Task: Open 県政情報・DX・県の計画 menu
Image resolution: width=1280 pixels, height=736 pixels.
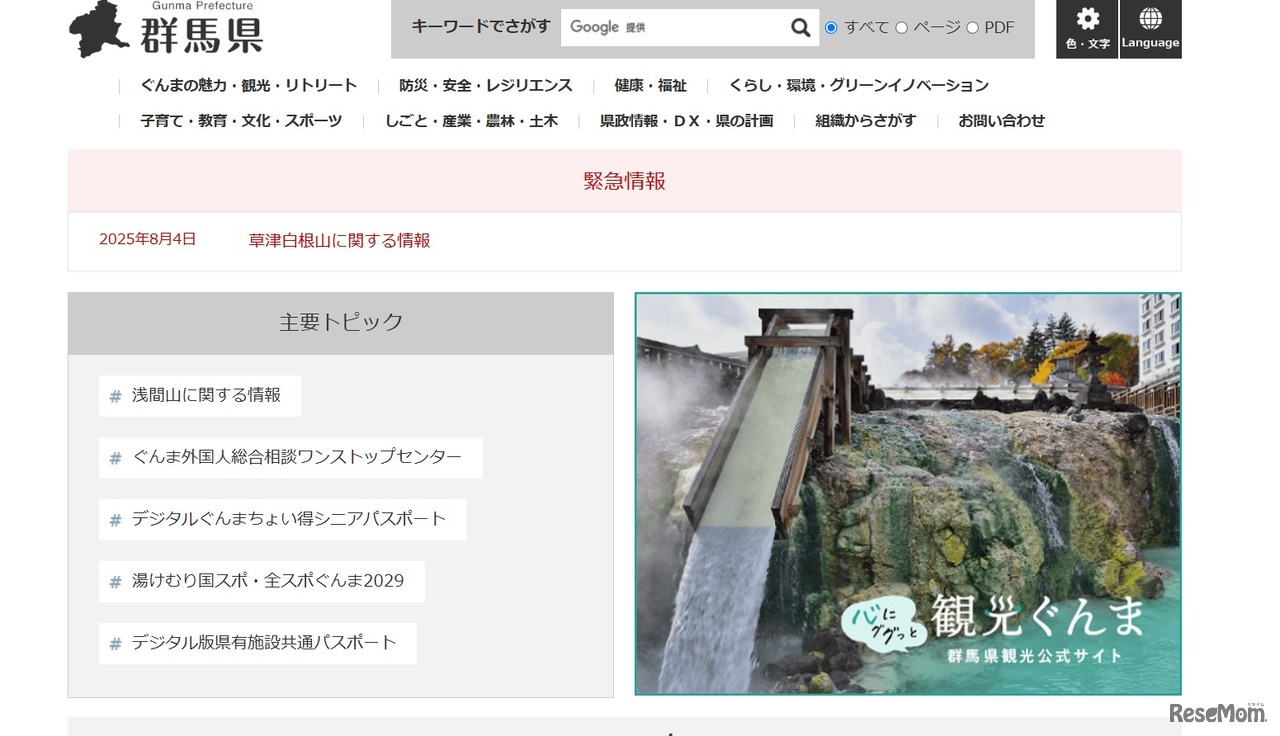Action: pos(687,121)
